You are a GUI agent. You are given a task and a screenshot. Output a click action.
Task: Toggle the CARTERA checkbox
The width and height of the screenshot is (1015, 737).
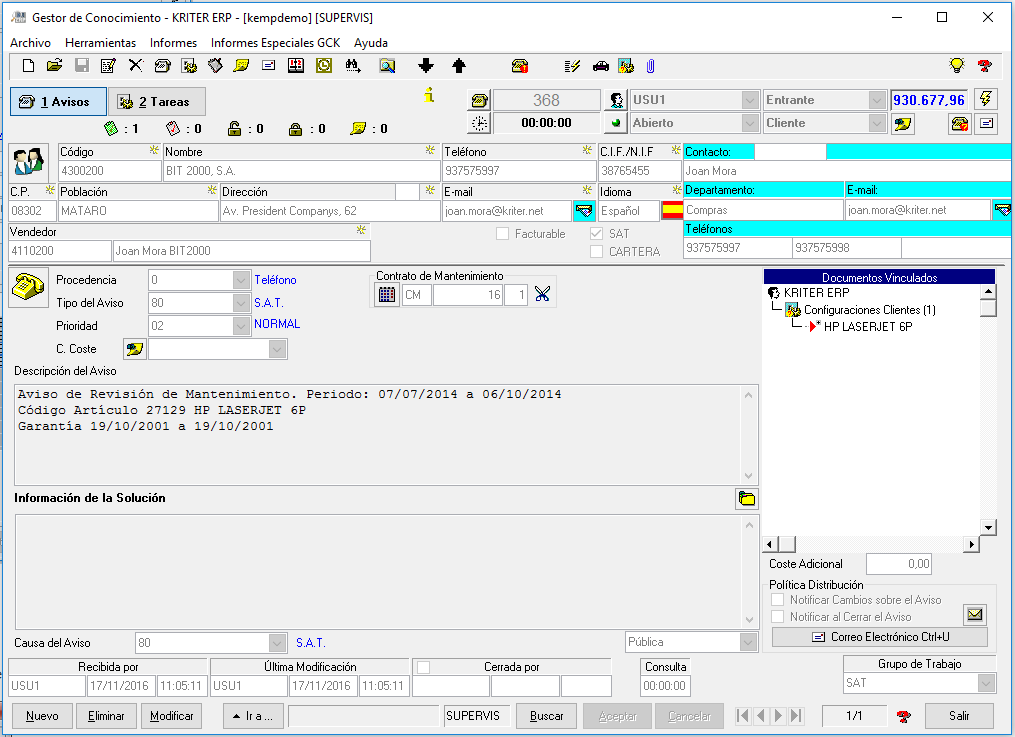tap(596, 252)
